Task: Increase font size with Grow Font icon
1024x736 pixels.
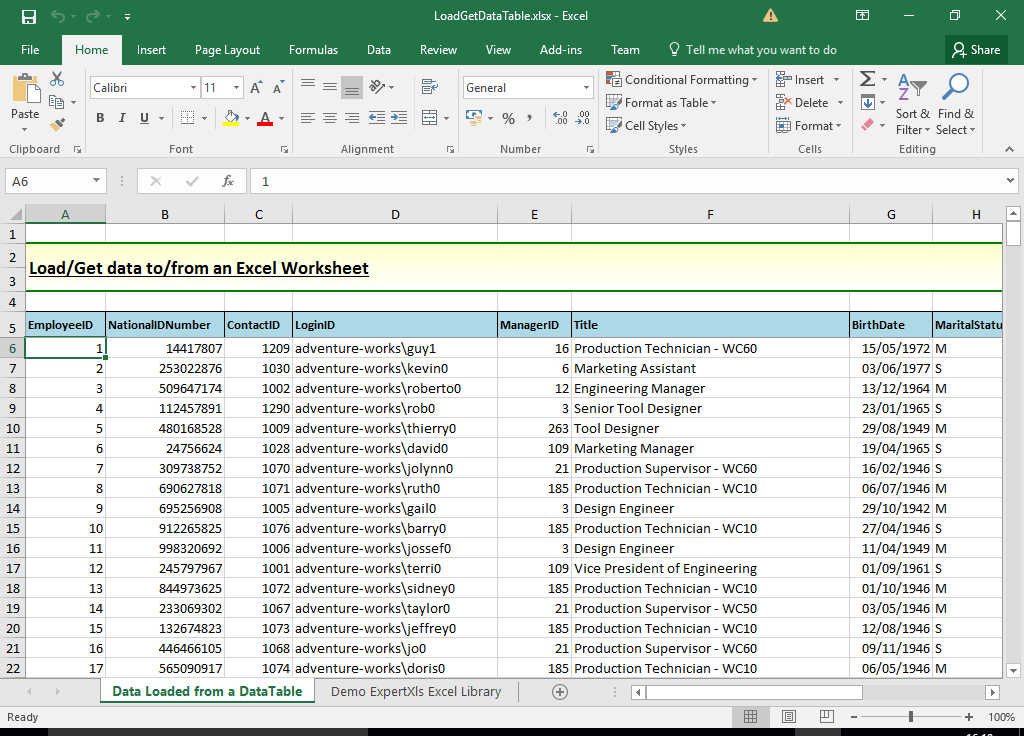Action: [x=255, y=85]
